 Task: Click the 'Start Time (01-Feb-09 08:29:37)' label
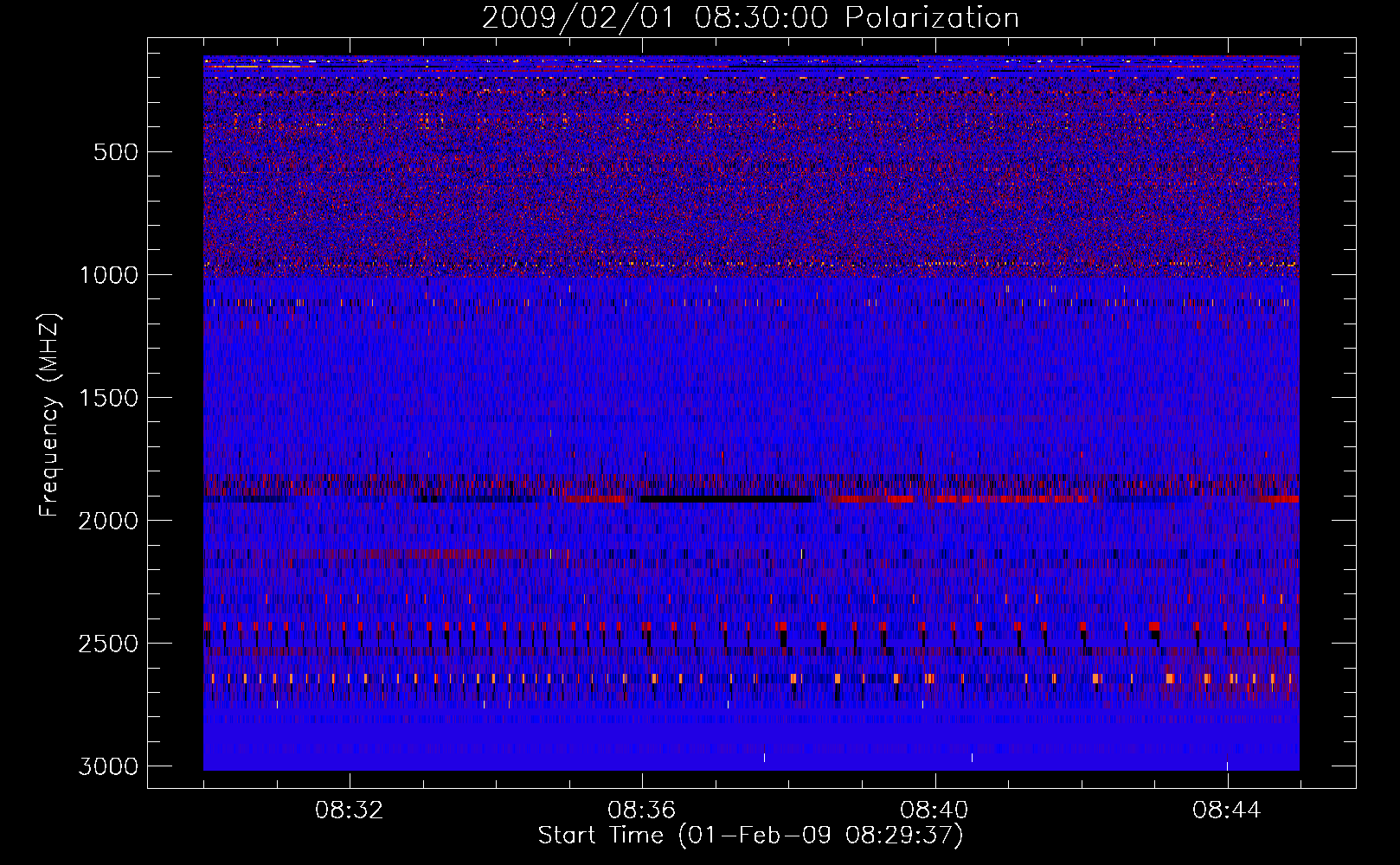(750, 836)
